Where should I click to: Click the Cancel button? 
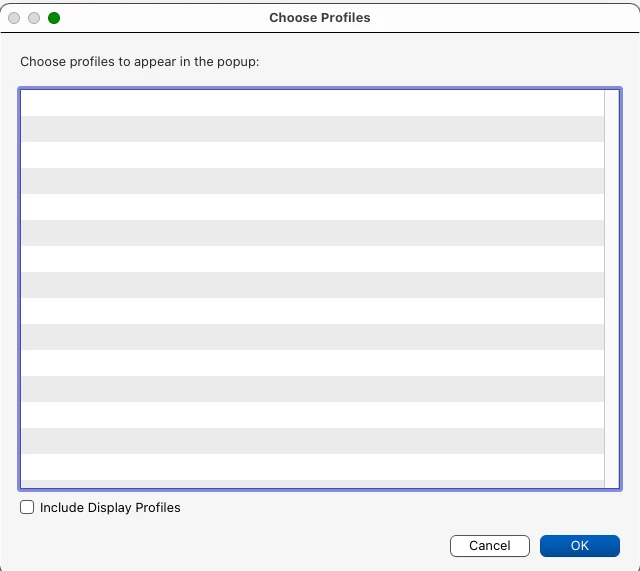click(x=490, y=546)
